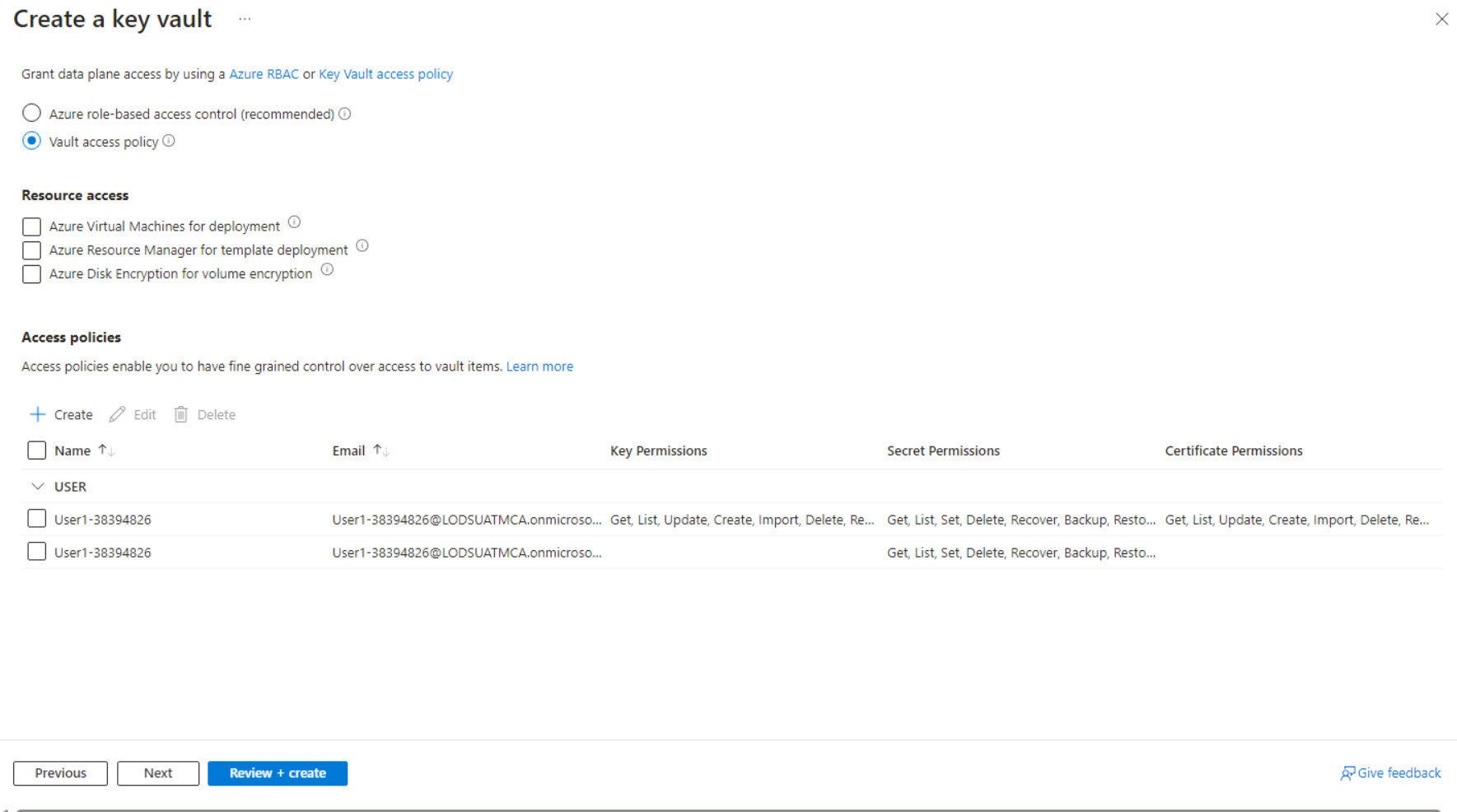1457x812 pixels.
Task: Click the Azure RBAC link
Action: (264, 73)
